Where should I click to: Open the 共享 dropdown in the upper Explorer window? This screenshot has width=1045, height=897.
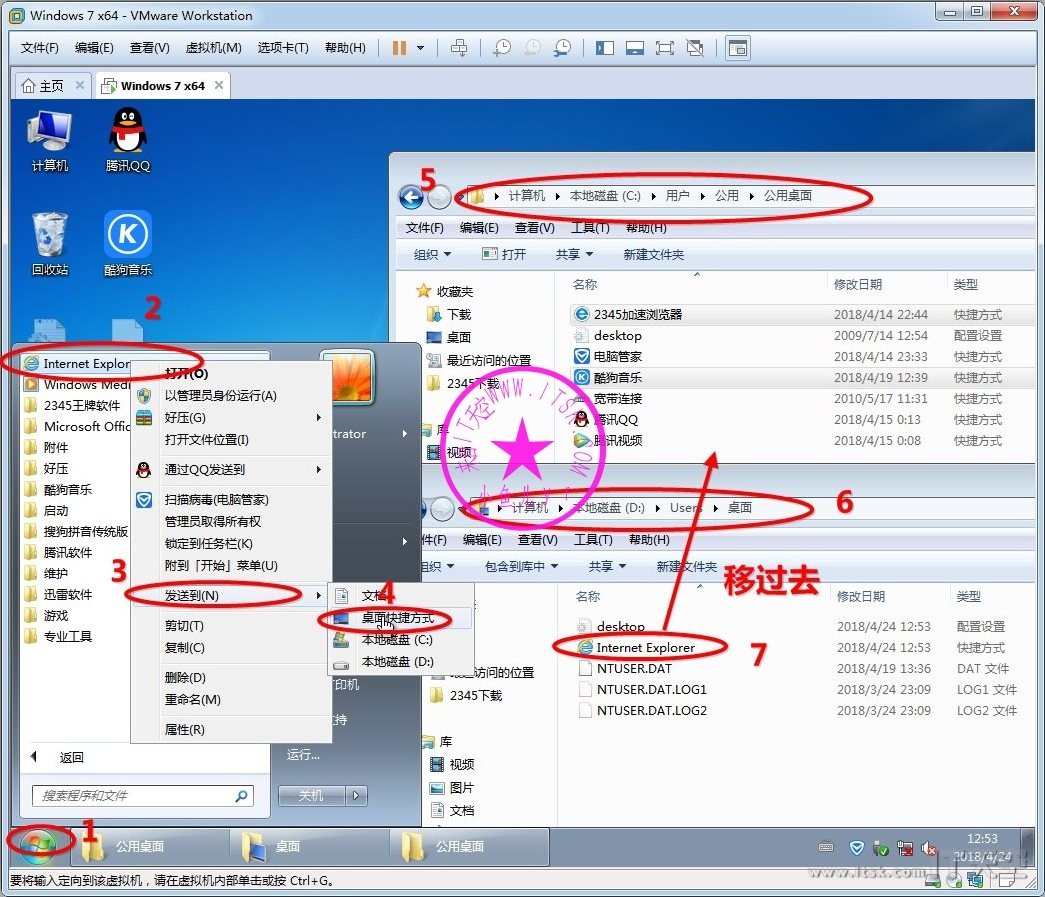(574, 255)
